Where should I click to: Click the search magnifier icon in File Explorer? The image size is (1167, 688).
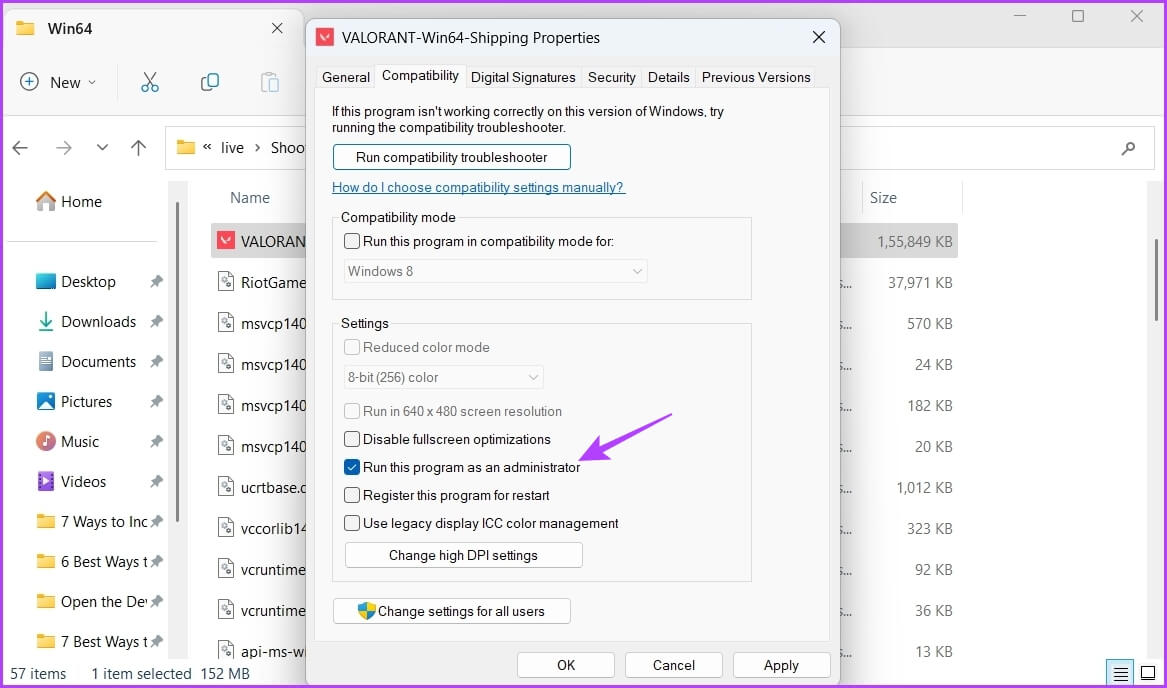pyautogui.click(x=1128, y=147)
